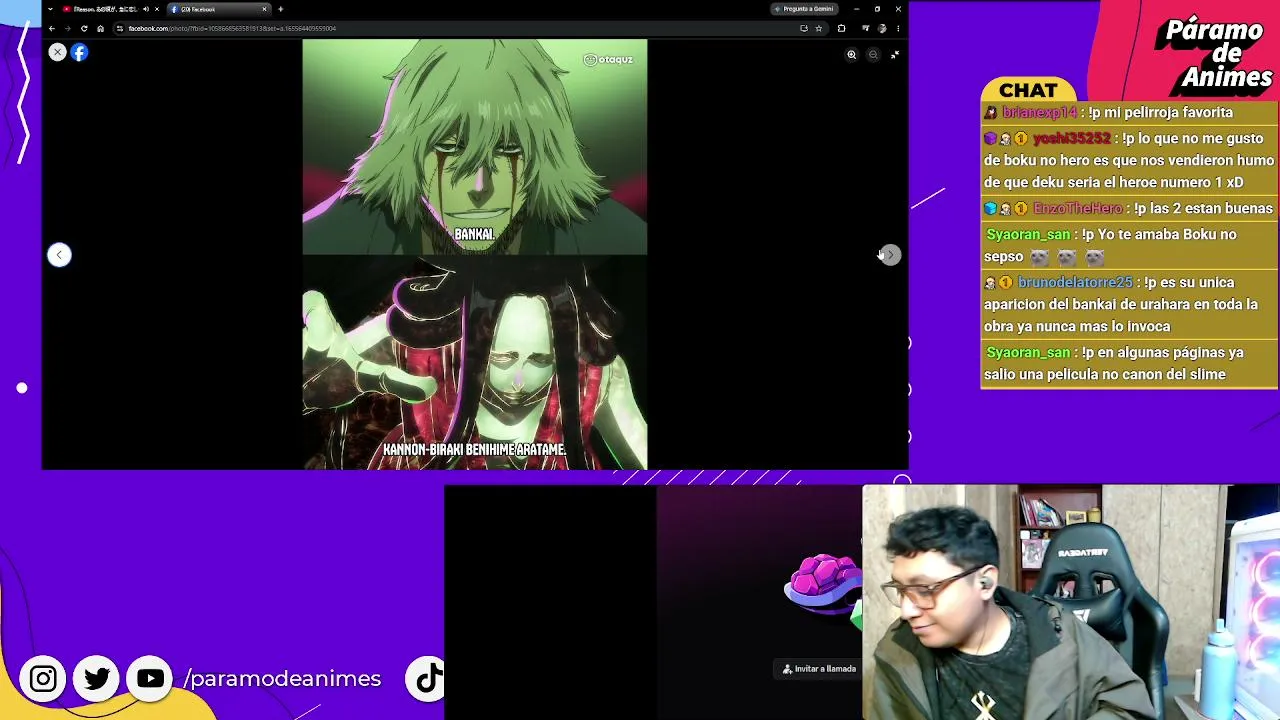Click Pregunta a Gemini button
This screenshot has height=720, width=1280.
pyautogui.click(x=804, y=9)
